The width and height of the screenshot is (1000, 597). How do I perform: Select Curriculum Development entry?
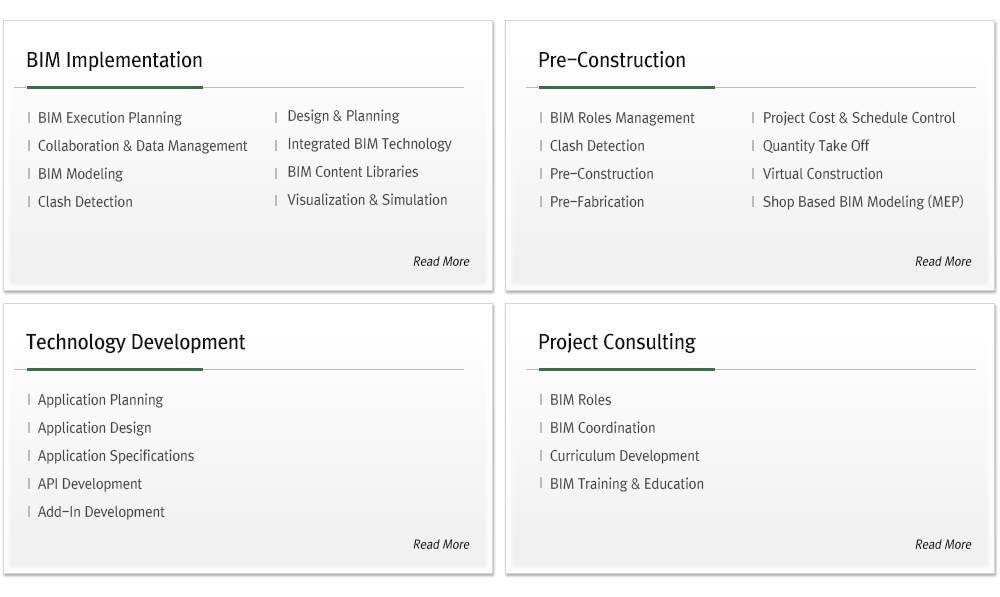click(x=624, y=456)
